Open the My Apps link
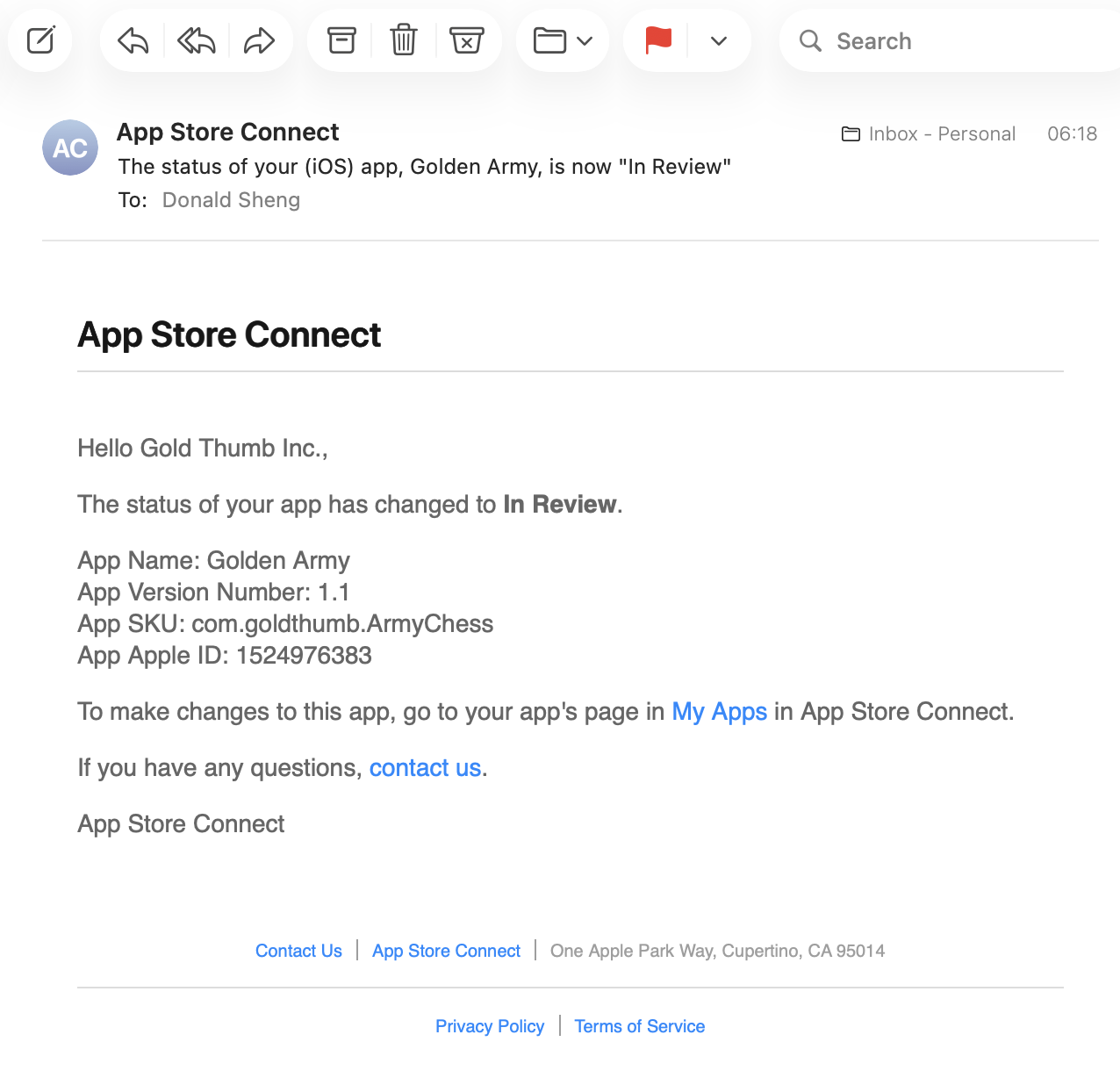 [x=720, y=711]
